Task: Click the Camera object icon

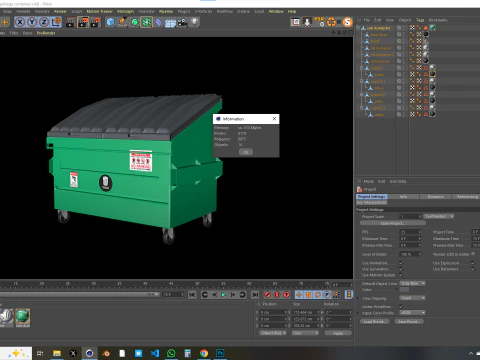Action: pyautogui.click(x=182, y=22)
